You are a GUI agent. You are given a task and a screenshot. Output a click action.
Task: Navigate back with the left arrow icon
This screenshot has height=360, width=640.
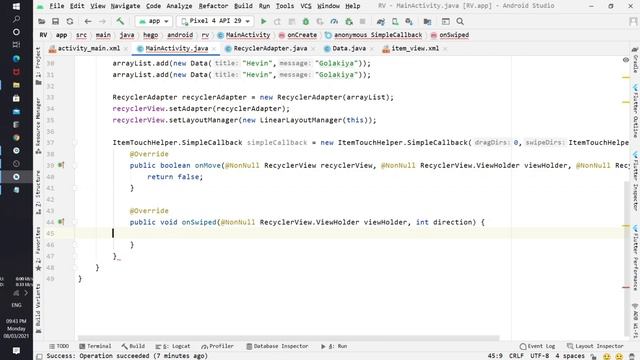point(88,21)
